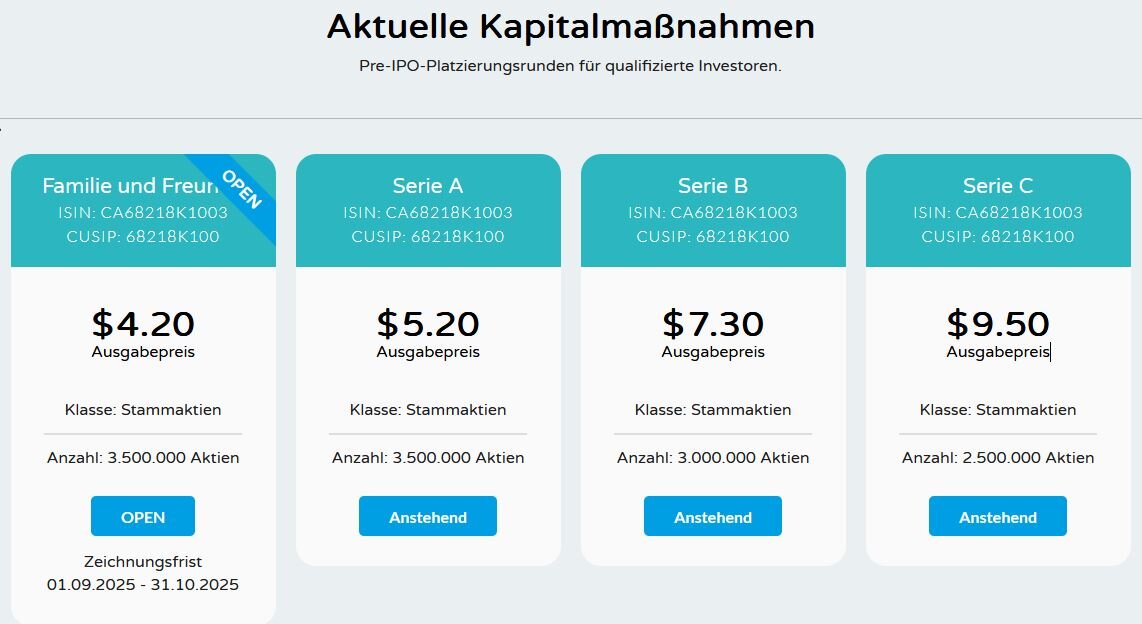Click the $9.50 price in Serie C
The width and height of the screenshot is (1142, 624).
click(x=998, y=324)
